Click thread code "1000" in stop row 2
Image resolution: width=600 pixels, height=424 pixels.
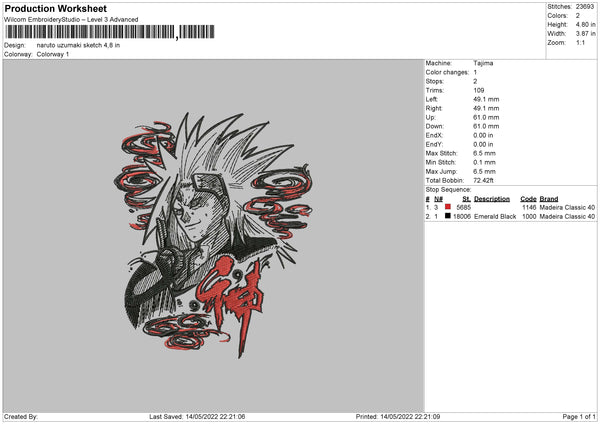[529, 217]
